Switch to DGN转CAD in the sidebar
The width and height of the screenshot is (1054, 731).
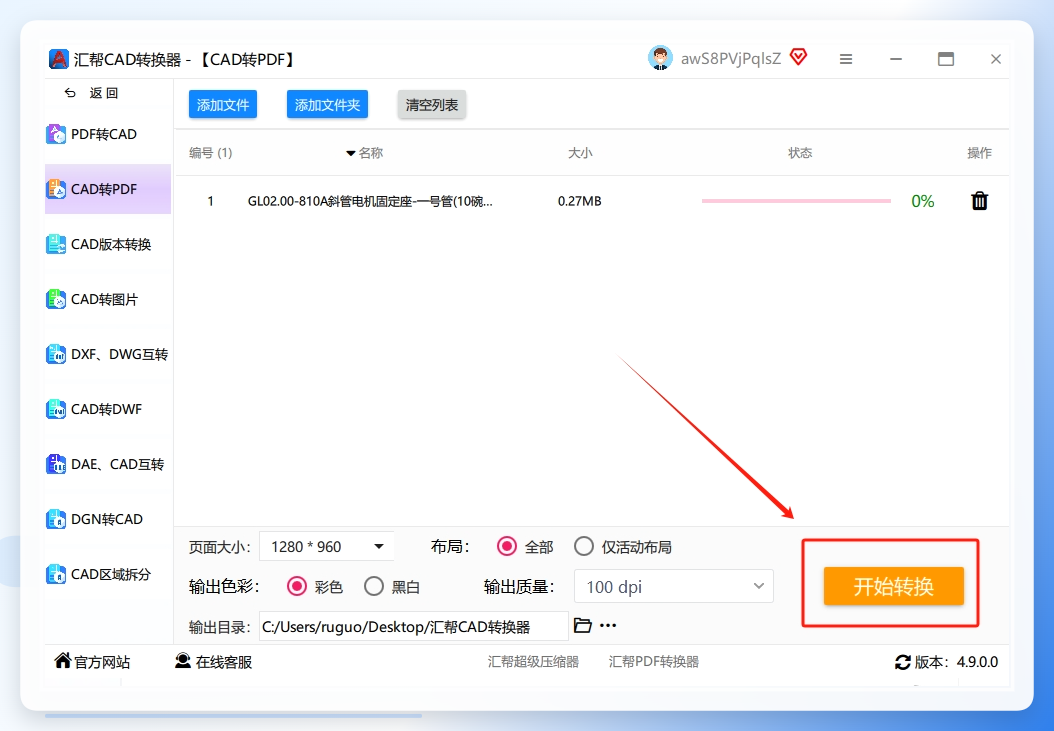click(x=108, y=519)
